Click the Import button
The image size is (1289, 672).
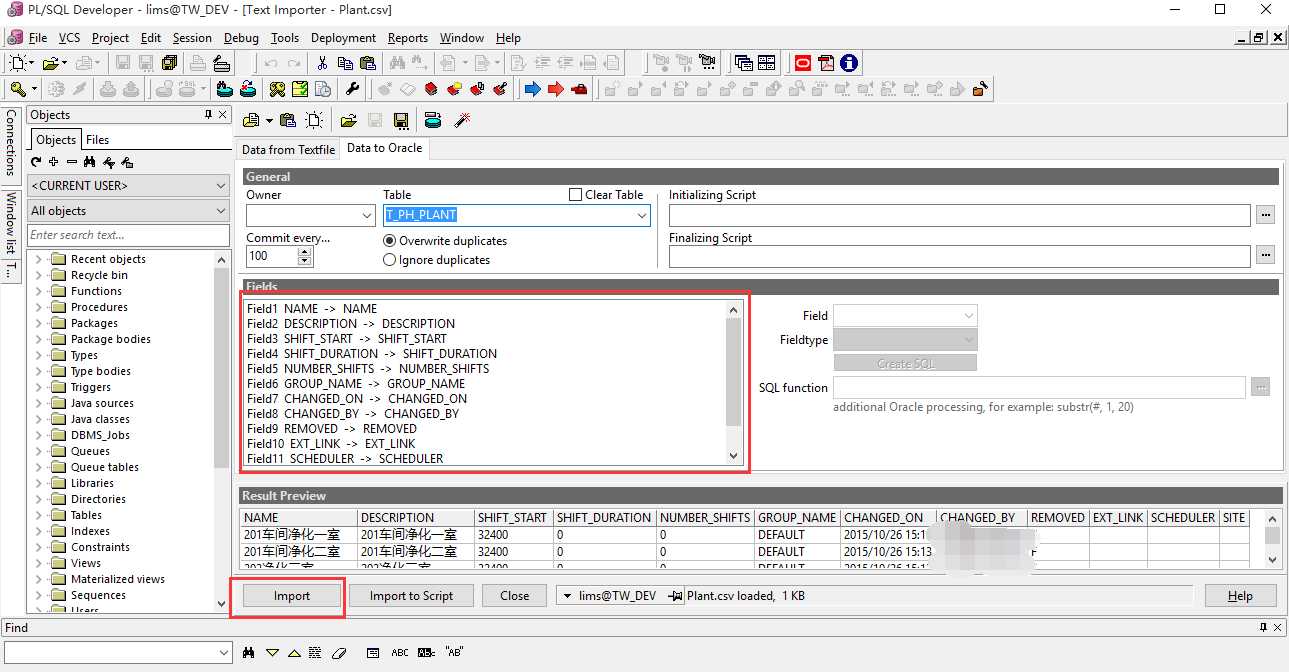coord(292,596)
